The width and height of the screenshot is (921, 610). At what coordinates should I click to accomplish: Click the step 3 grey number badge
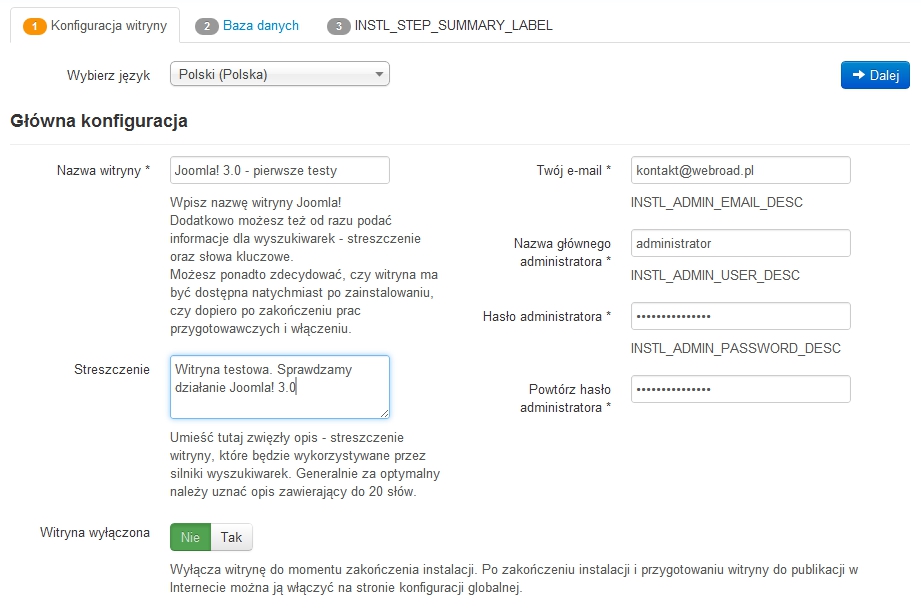click(x=339, y=26)
